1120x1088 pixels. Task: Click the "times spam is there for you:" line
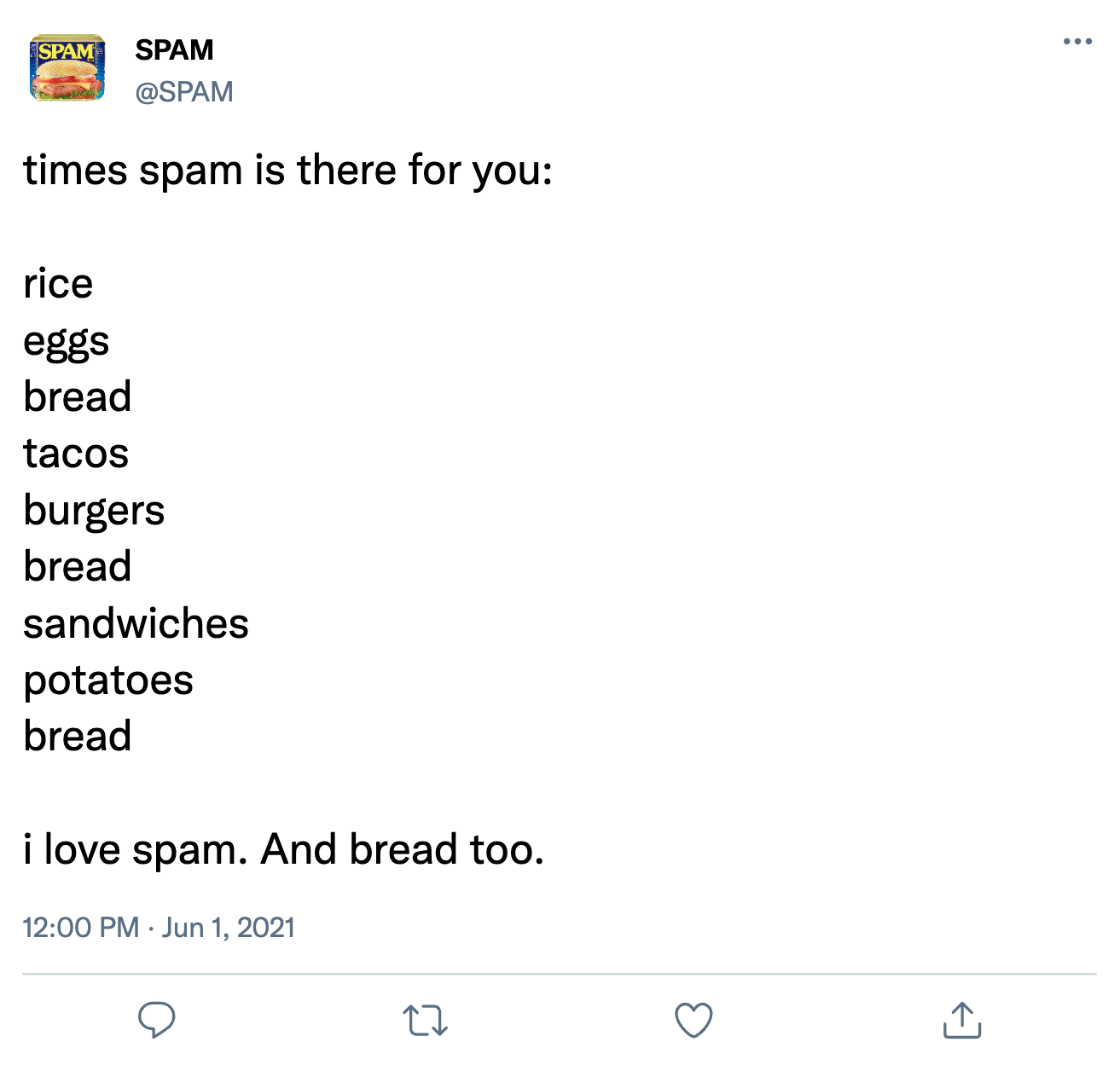288,170
